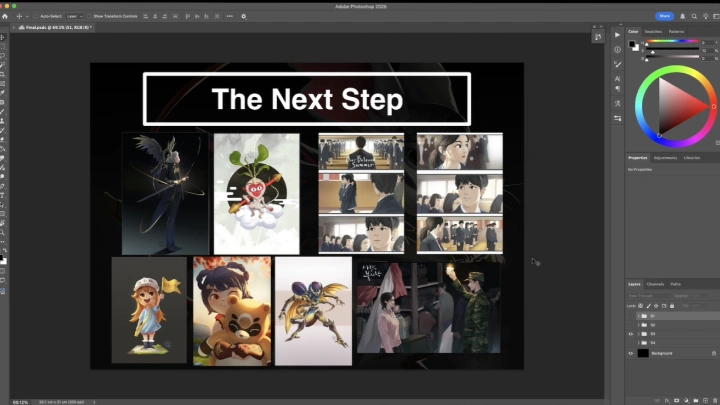Switch to the Libraries tab

point(692,158)
